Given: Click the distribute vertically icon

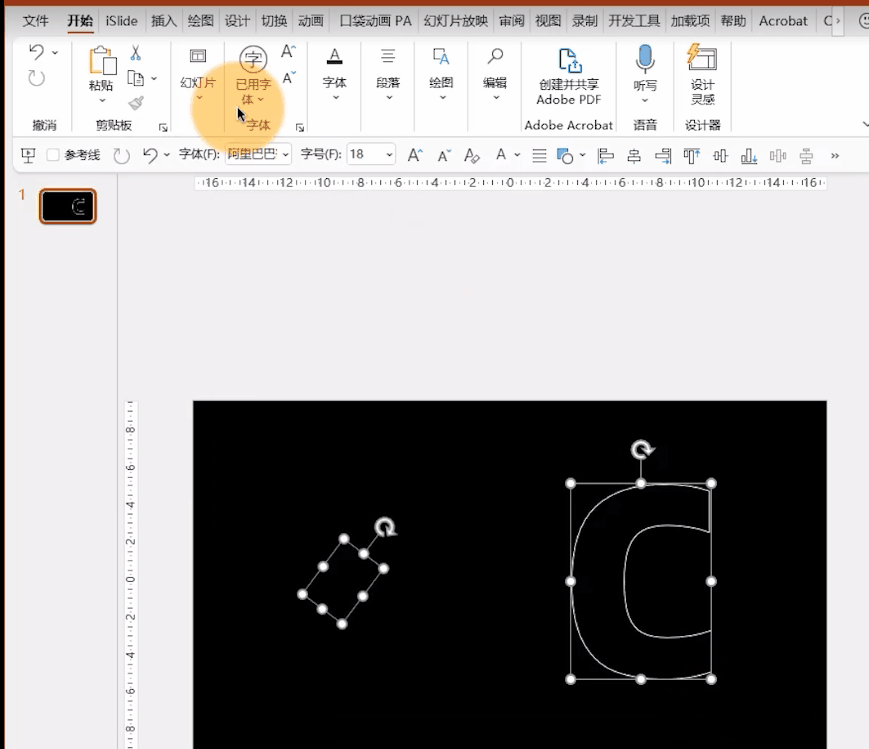Looking at the screenshot, I should click(807, 156).
